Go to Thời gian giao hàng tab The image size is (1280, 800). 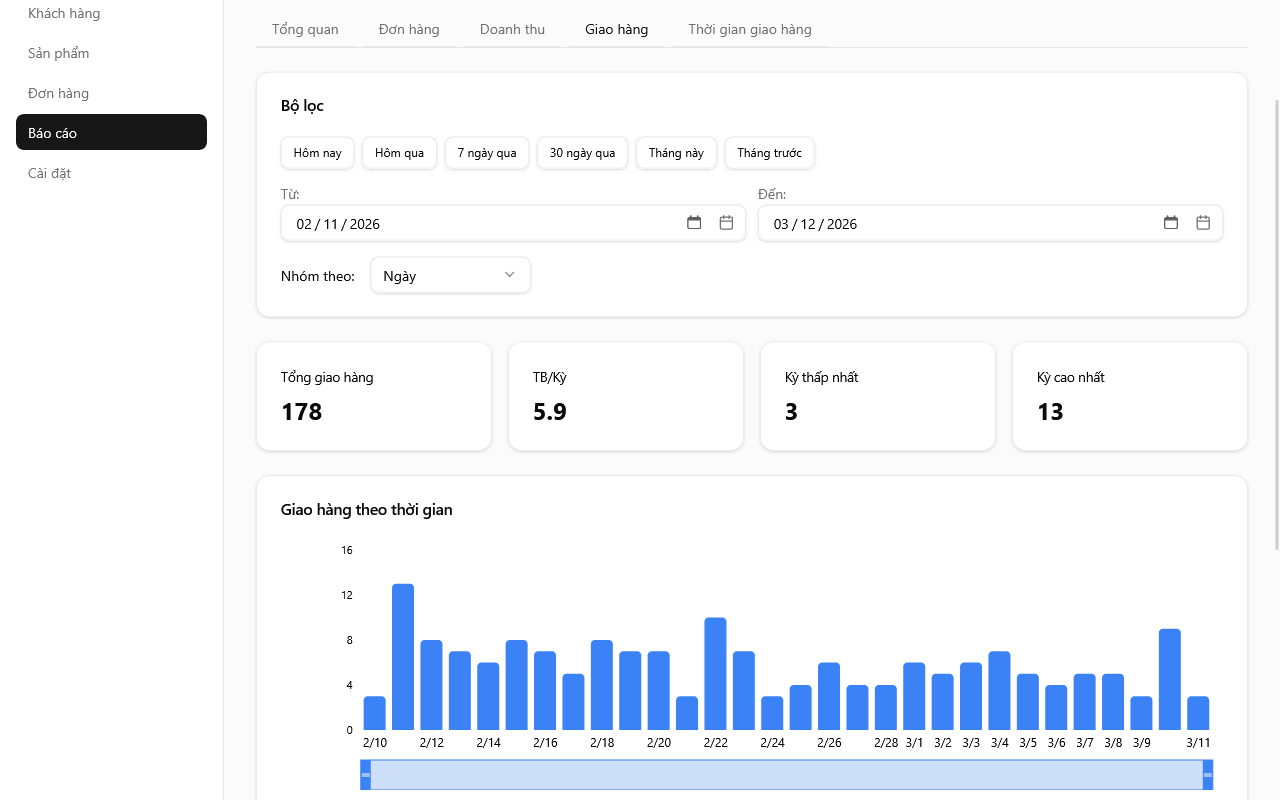[x=749, y=29]
